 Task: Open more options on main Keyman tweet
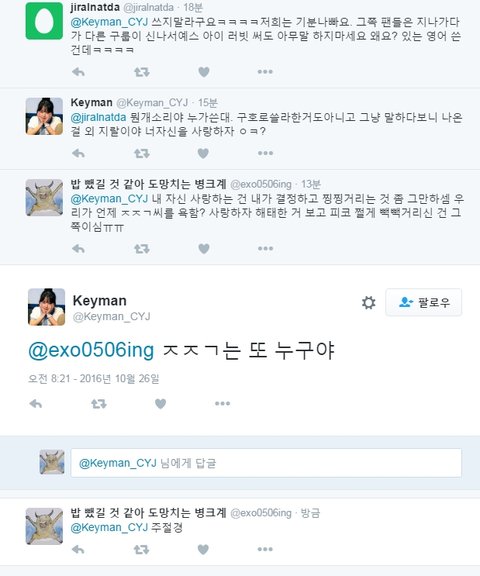(222, 404)
